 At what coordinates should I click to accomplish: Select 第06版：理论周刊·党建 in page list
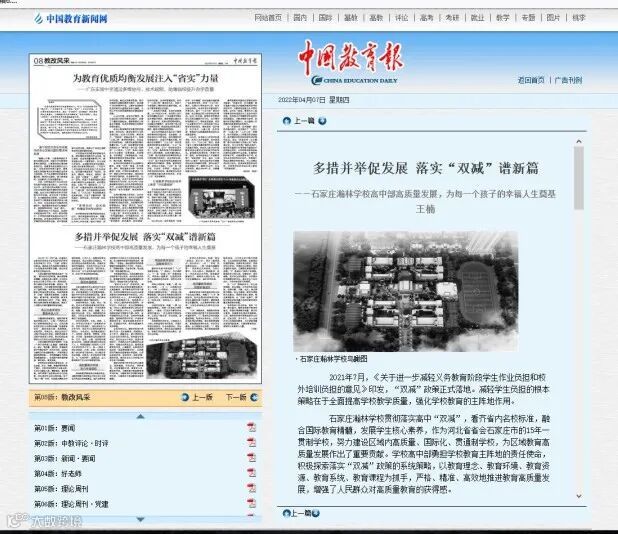(x=71, y=504)
